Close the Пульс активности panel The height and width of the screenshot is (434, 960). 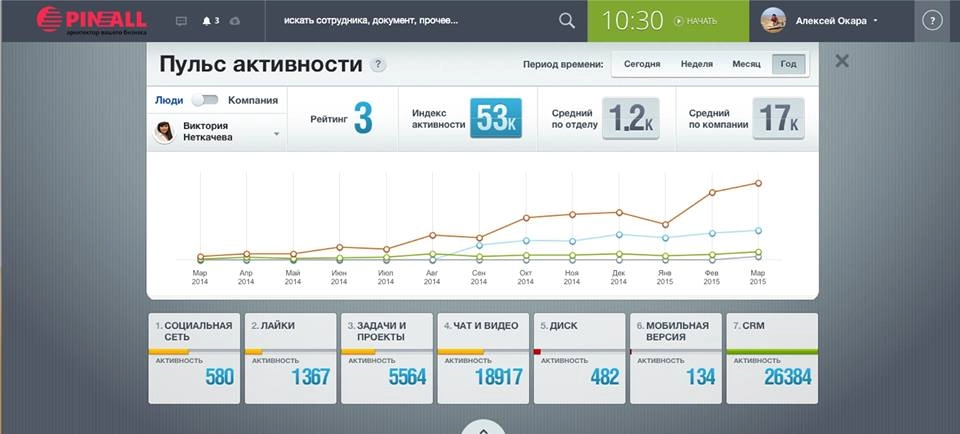pyautogui.click(x=842, y=61)
